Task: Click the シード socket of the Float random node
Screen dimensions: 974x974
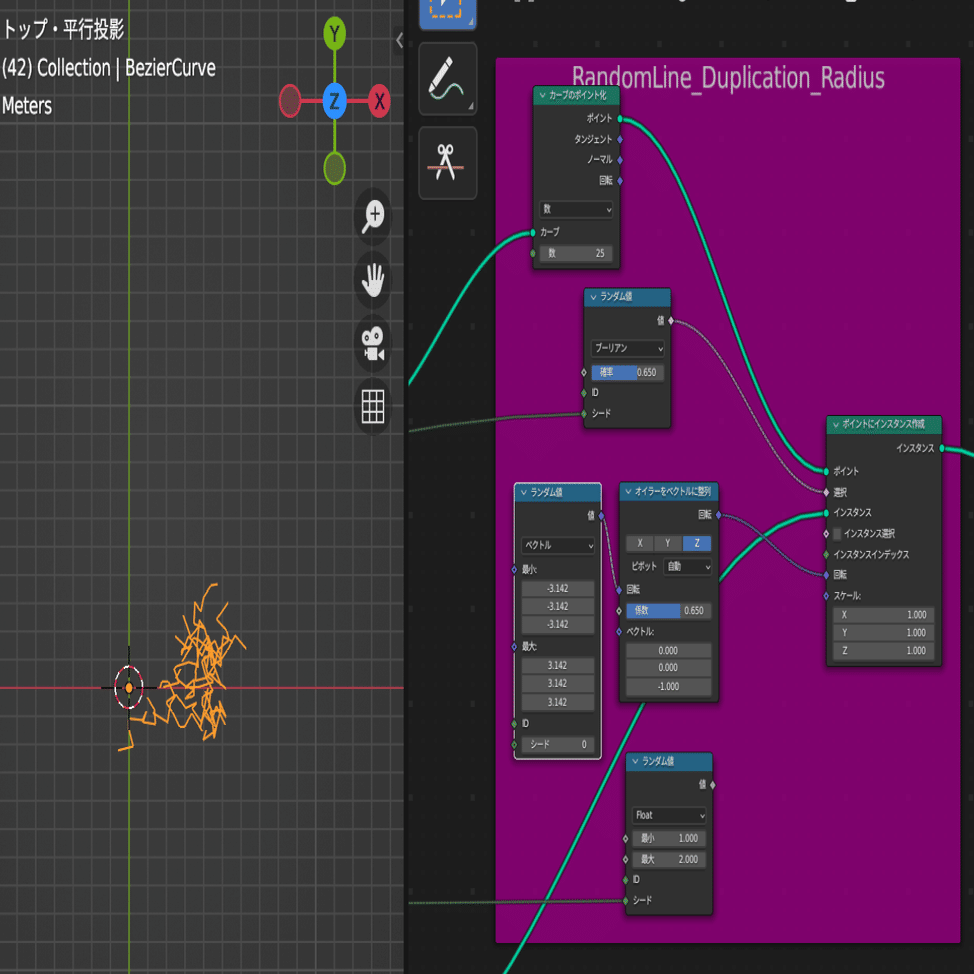Action: [x=626, y=901]
